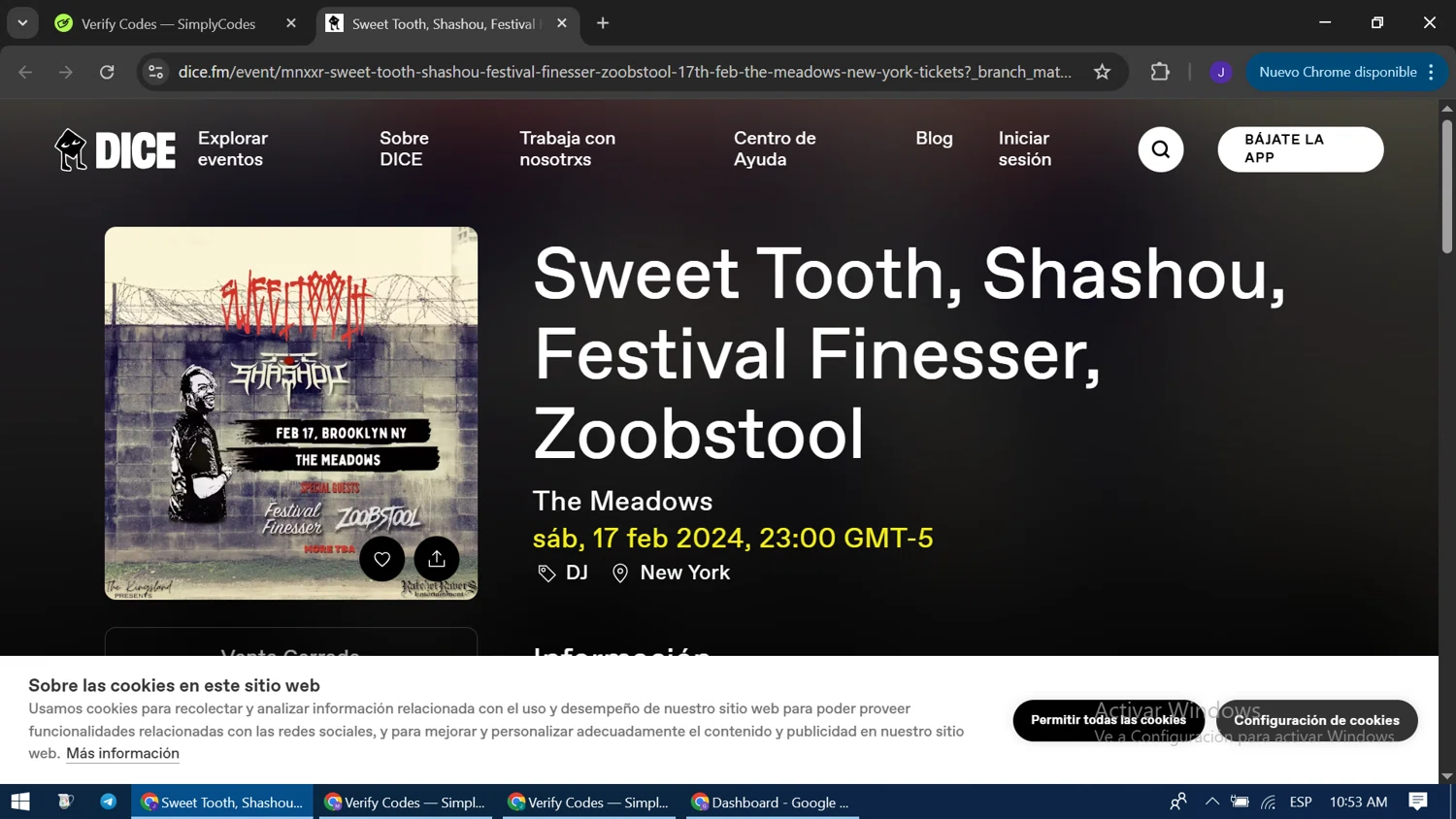
Task: Click the DICE logo
Action: [115, 149]
